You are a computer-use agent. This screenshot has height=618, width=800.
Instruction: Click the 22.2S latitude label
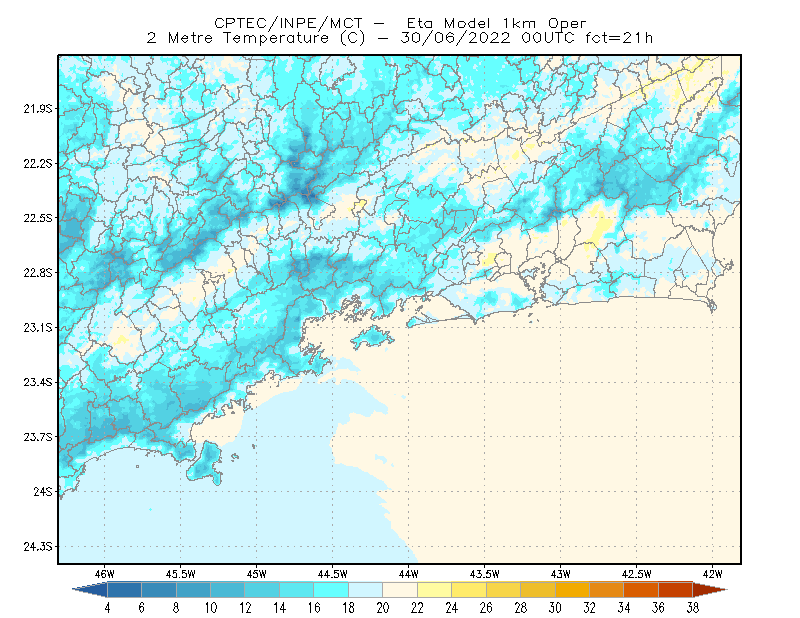pyautogui.click(x=38, y=163)
